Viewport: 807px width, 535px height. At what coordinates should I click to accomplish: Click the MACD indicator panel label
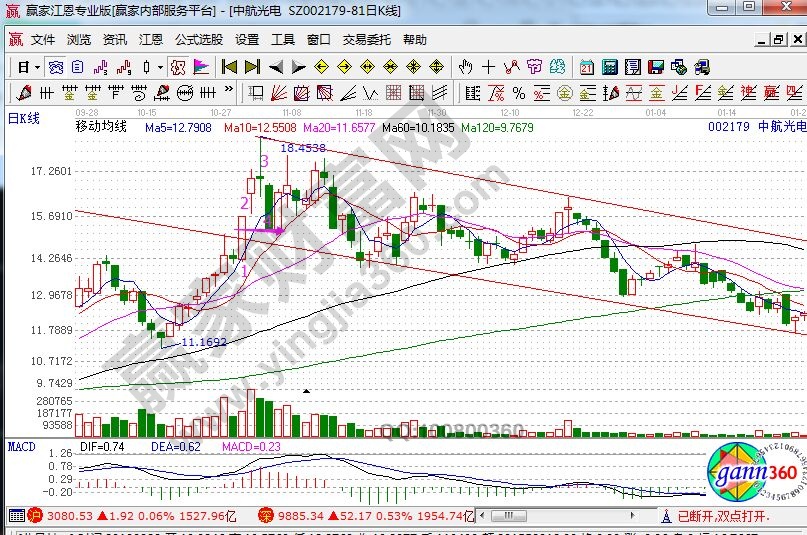(x=21, y=446)
